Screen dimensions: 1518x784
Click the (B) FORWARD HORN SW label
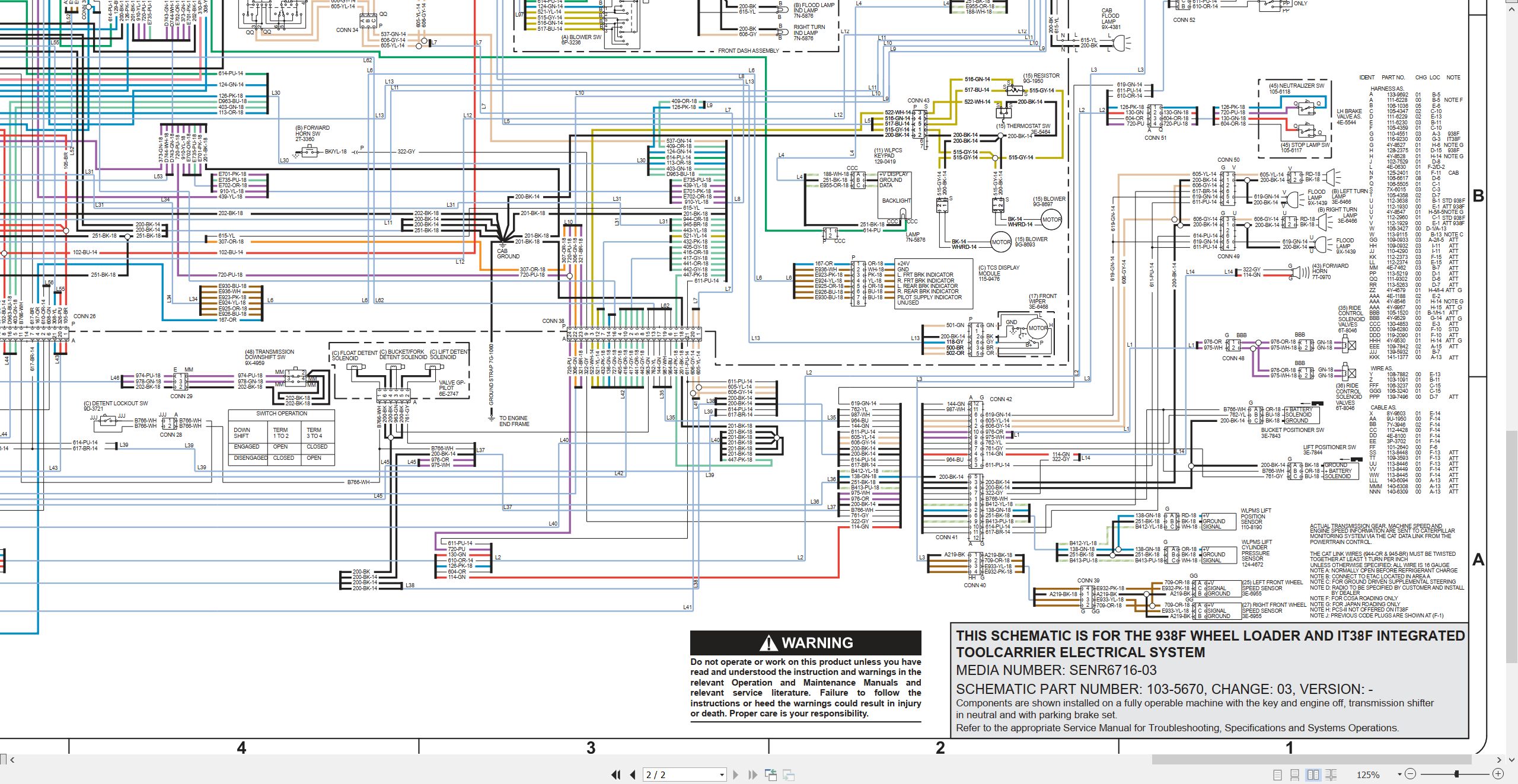(x=312, y=133)
